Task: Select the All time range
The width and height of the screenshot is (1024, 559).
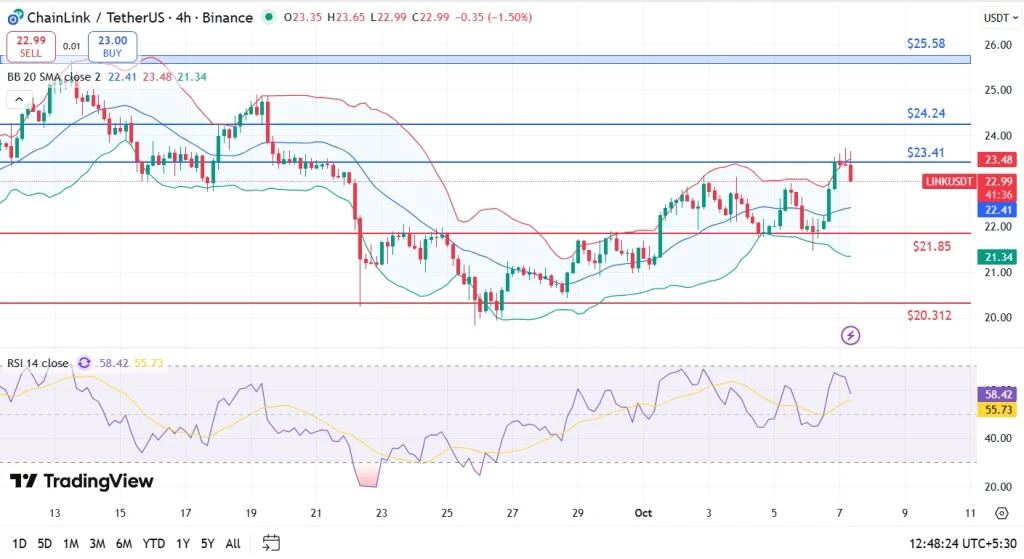Action: click(232, 543)
